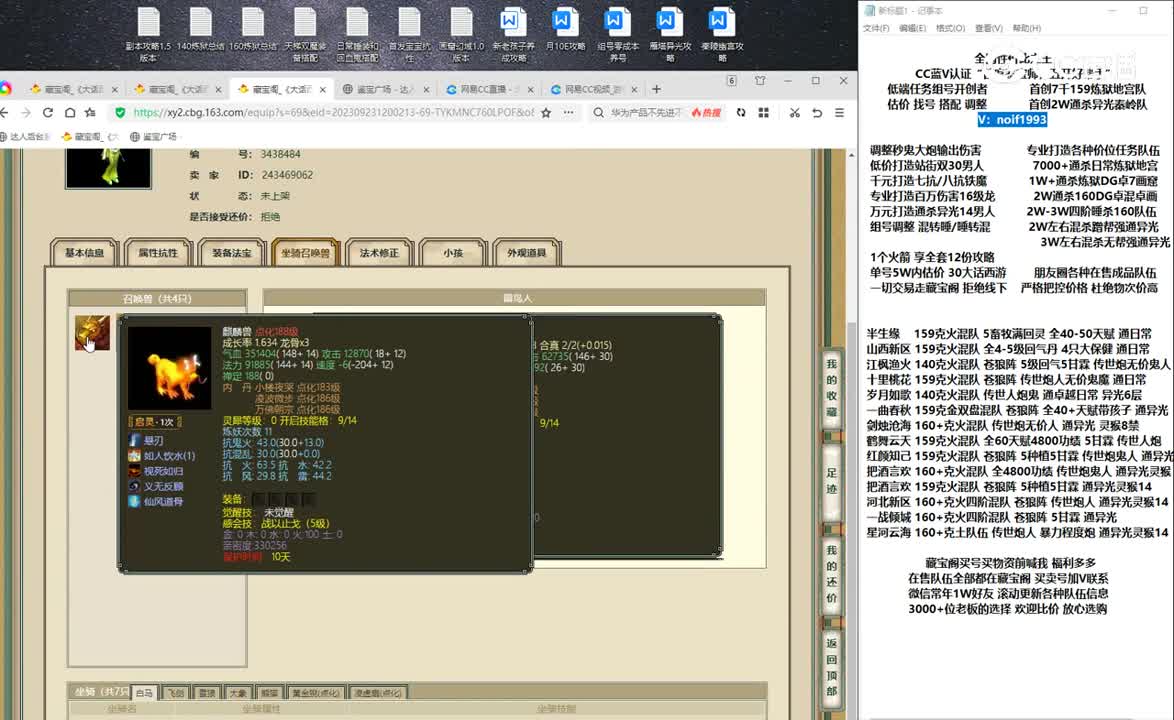The image size is (1174, 720).
Task: Click the browser back arrow
Action: click(4, 113)
